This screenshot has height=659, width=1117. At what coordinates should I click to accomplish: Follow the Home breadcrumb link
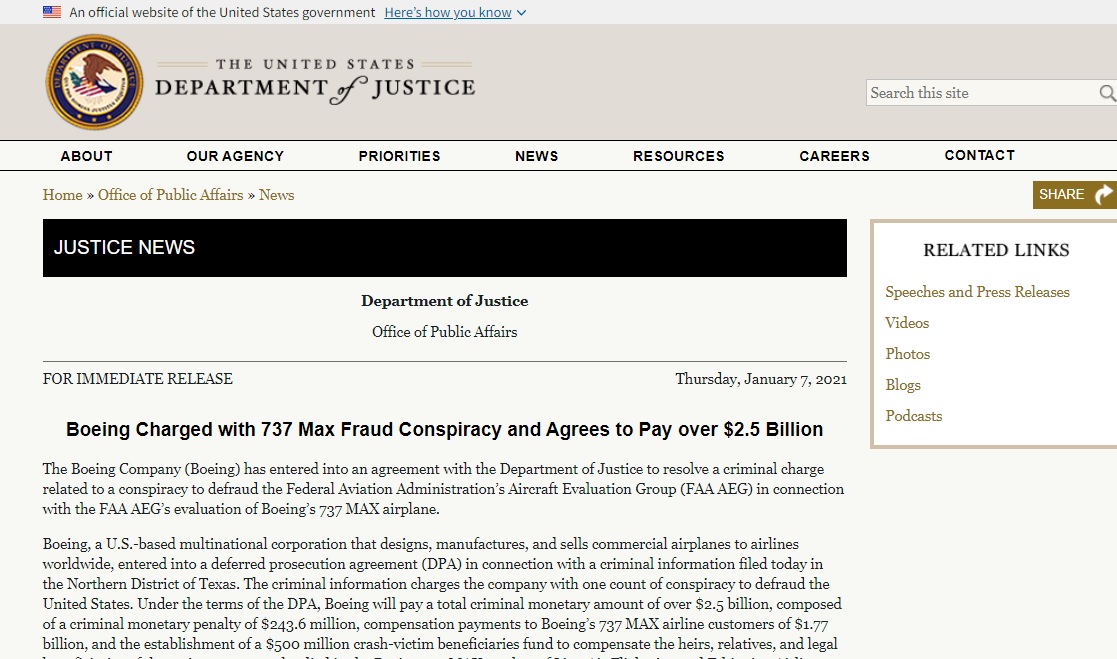pyautogui.click(x=63, y=194)
